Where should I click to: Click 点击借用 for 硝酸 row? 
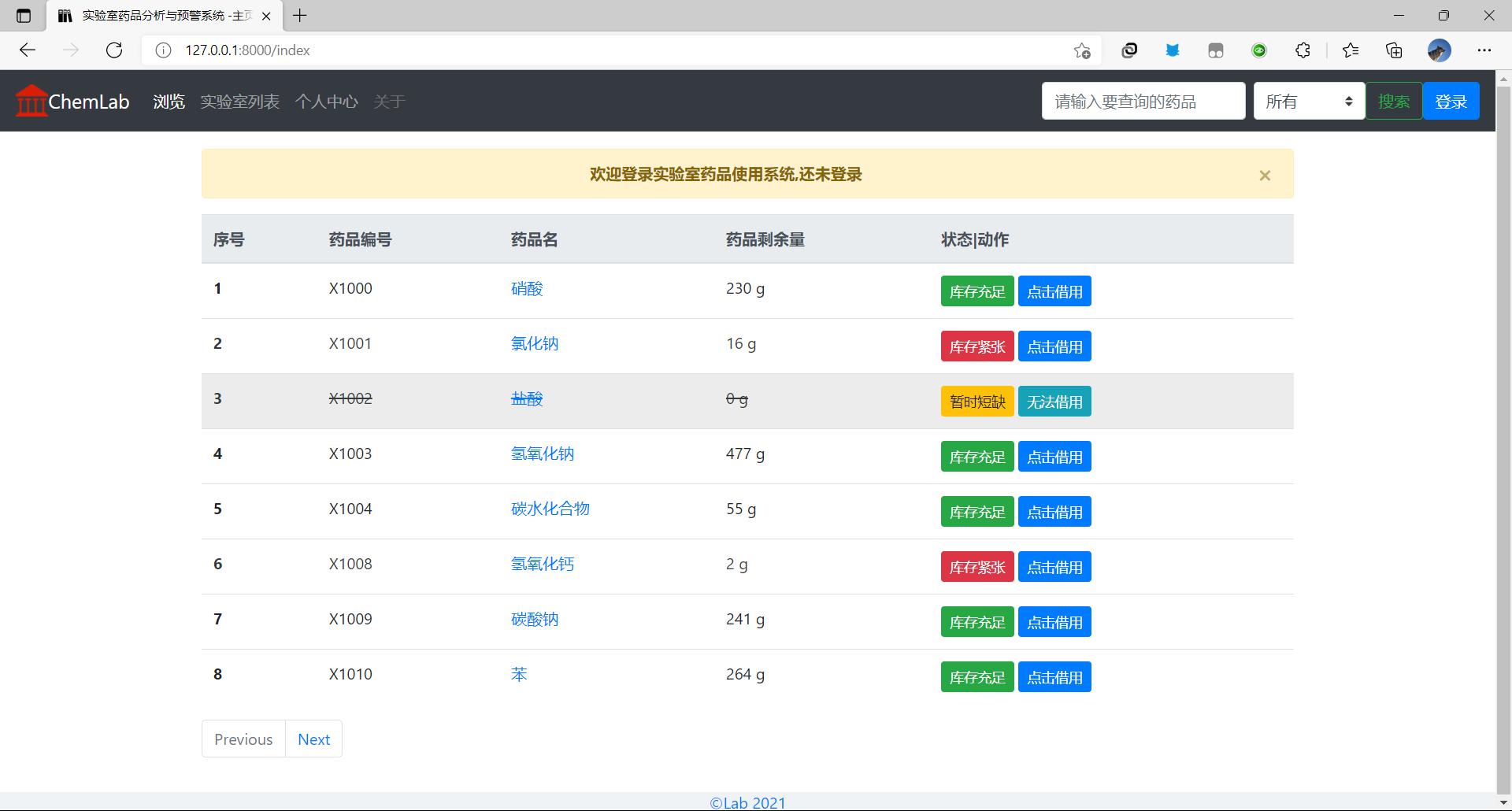[x=1054, y=291]
